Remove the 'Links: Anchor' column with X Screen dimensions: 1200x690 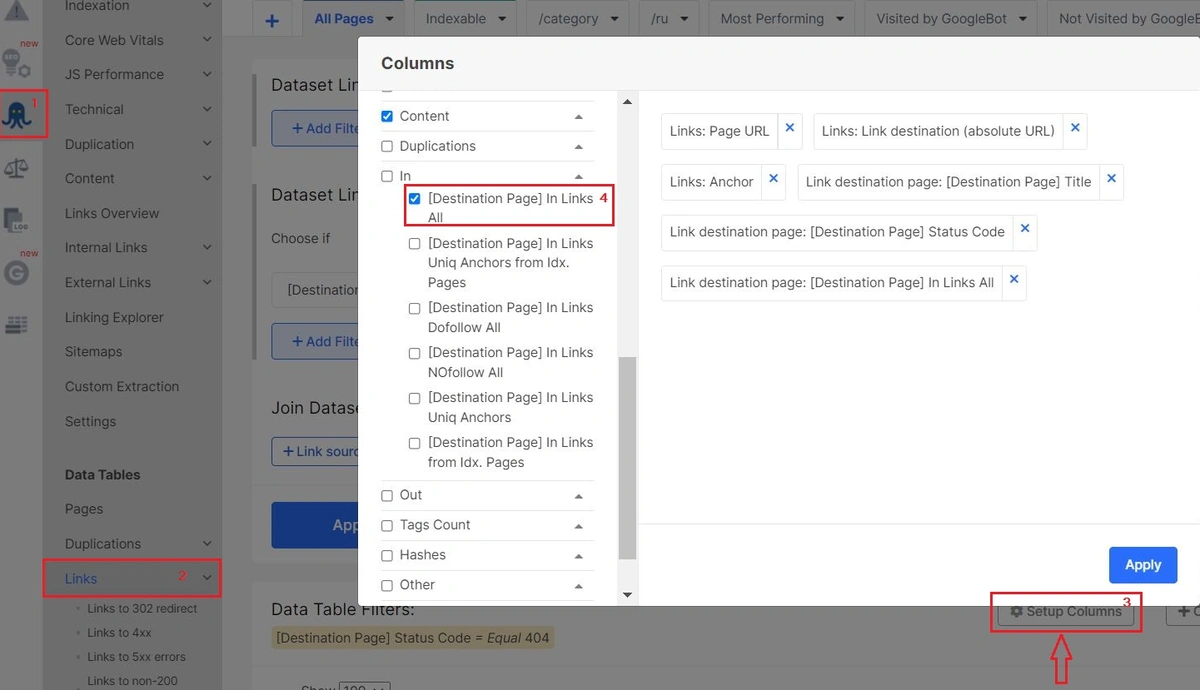click(773, 180)
